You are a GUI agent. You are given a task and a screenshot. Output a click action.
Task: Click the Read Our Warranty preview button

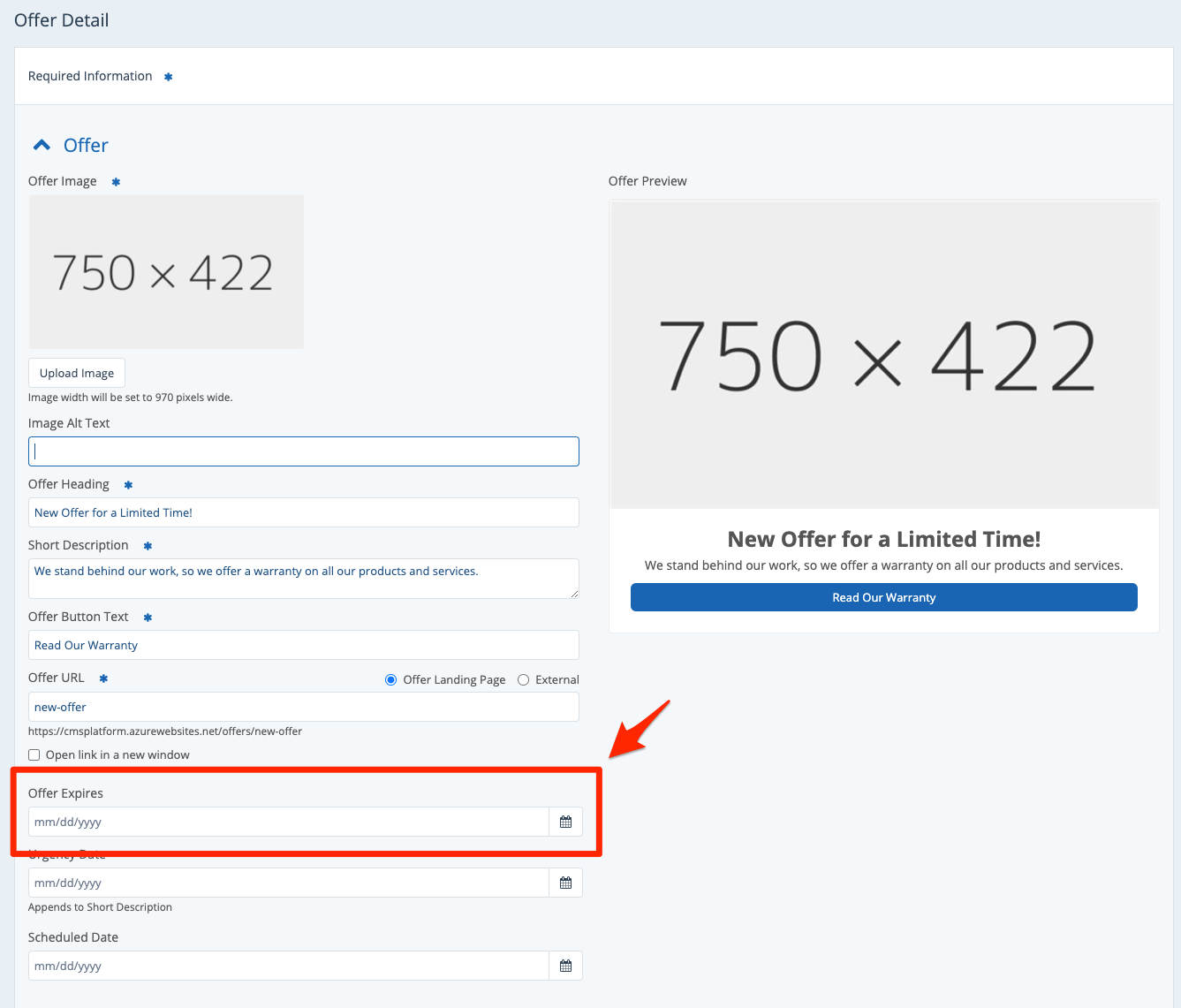click(883, 597)
